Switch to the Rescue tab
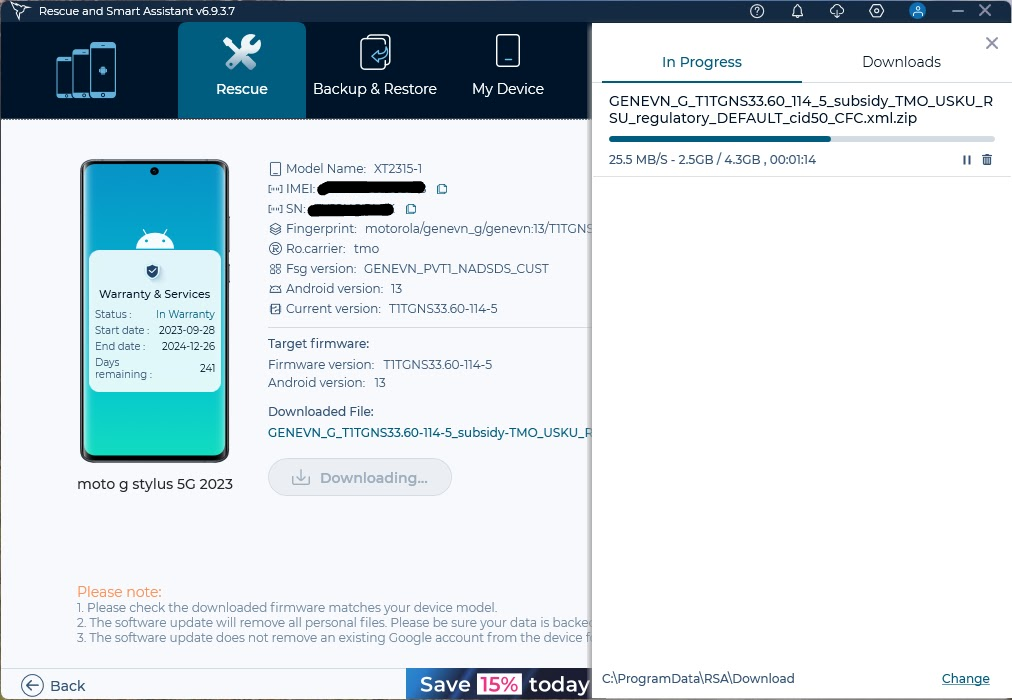1012x700 pixels. [242, 70]
